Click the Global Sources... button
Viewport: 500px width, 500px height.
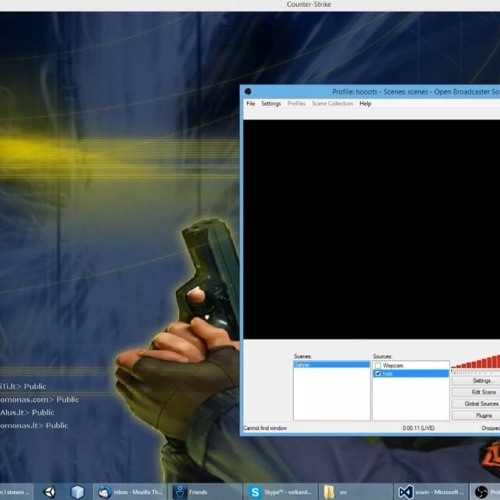click(x=476, y=404)
